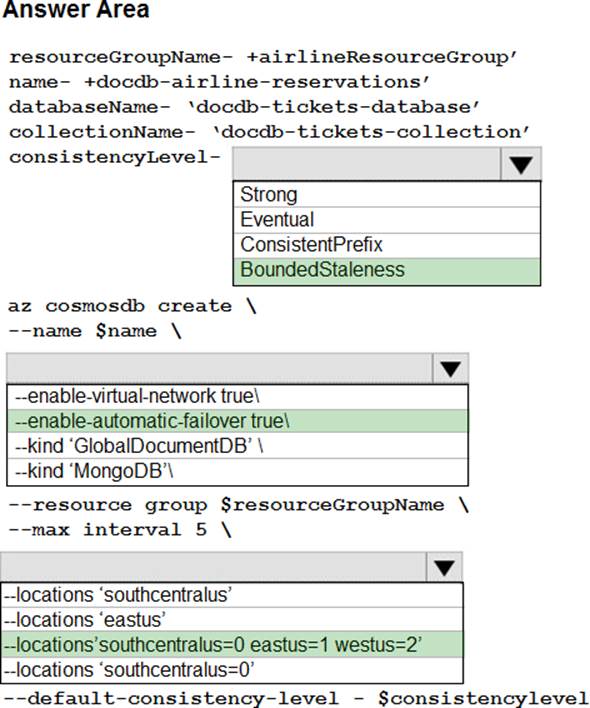Choose --locations 'southcentralus' option

(232, 595)
